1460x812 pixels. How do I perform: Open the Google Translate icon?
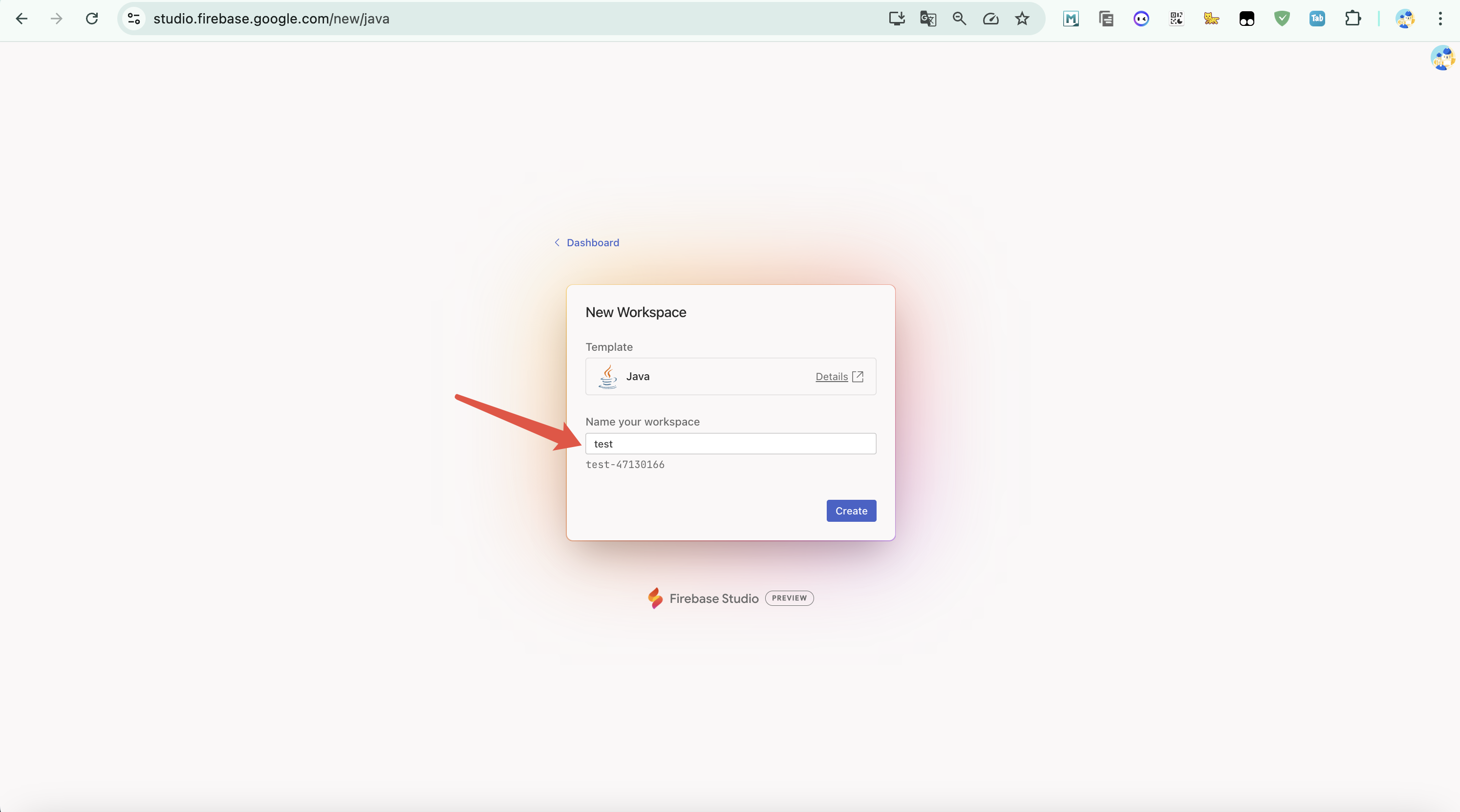pyautogui.click(x=928, y=19)
